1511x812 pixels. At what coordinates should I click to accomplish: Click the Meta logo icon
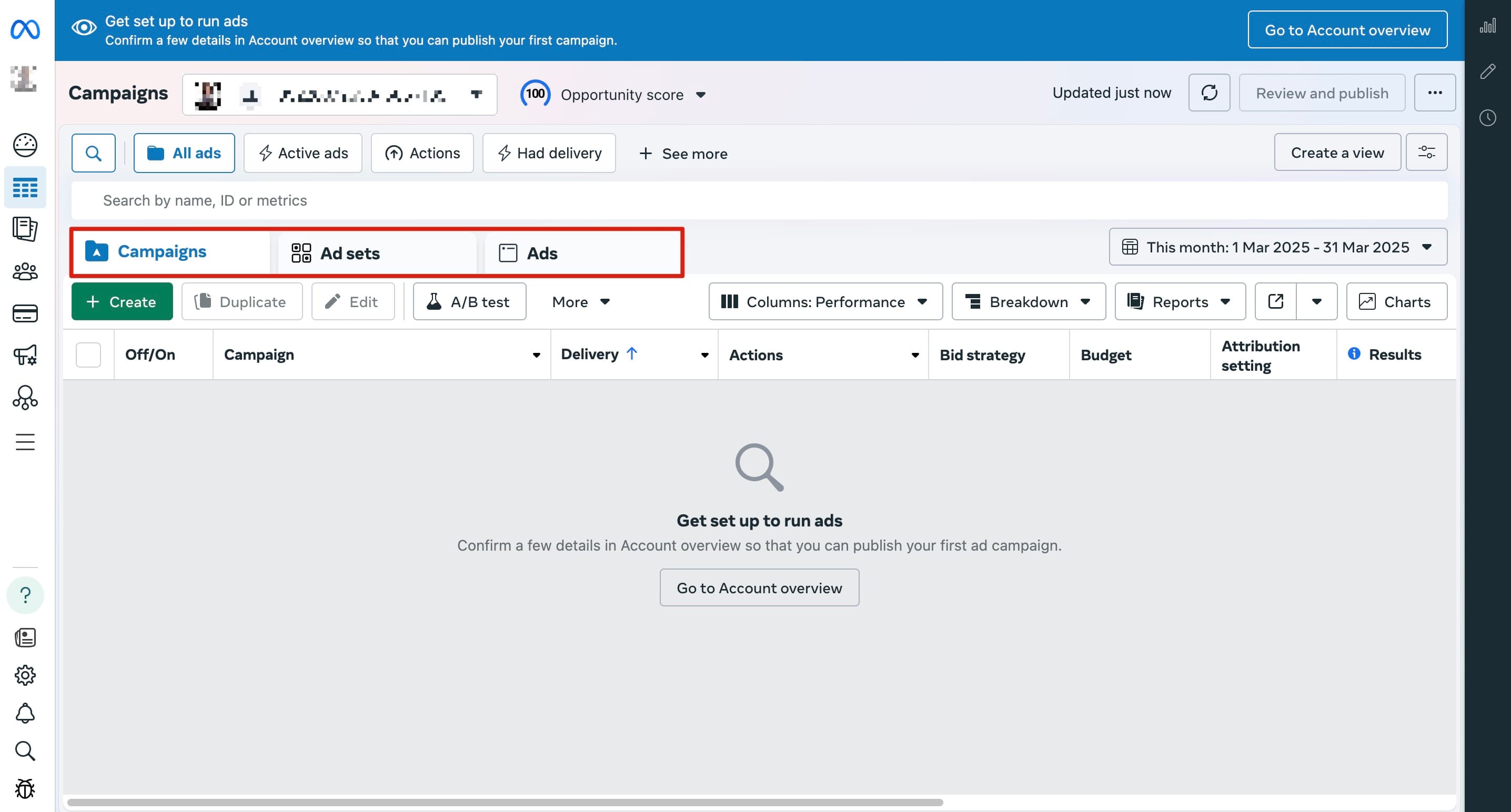[25, 29]
